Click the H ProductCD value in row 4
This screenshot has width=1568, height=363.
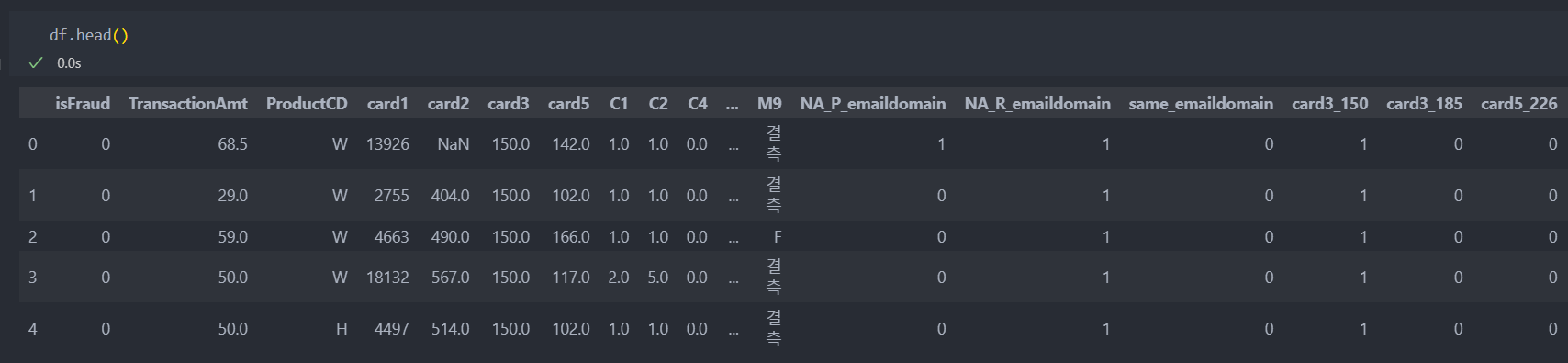pos(342,329)
